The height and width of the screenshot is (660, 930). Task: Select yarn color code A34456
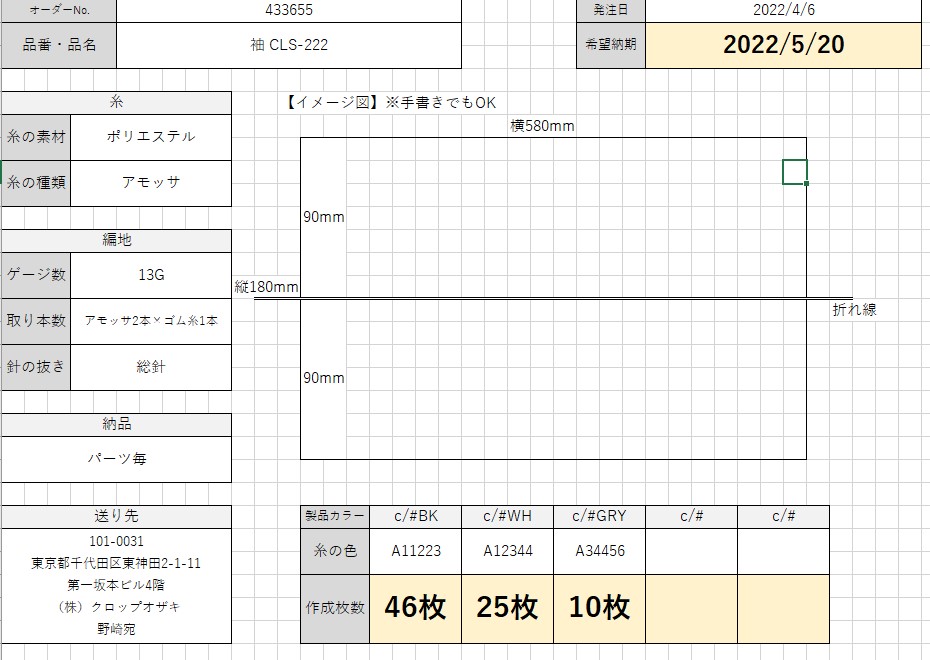[600, 551]
